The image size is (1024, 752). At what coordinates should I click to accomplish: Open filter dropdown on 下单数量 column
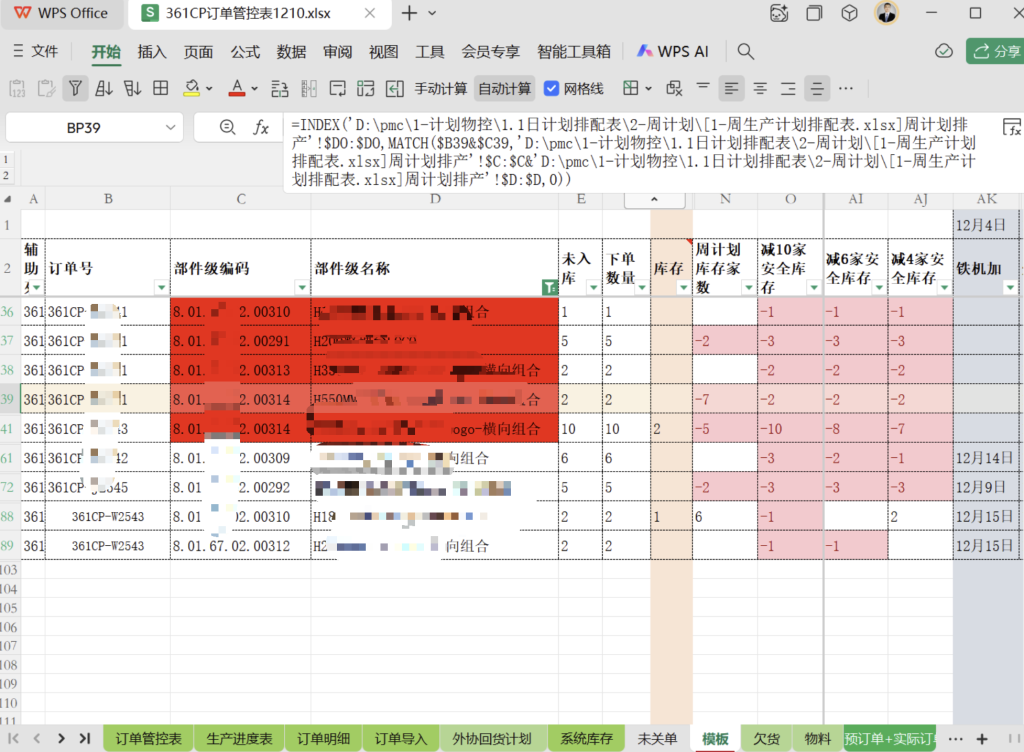[x=642, y=287]
